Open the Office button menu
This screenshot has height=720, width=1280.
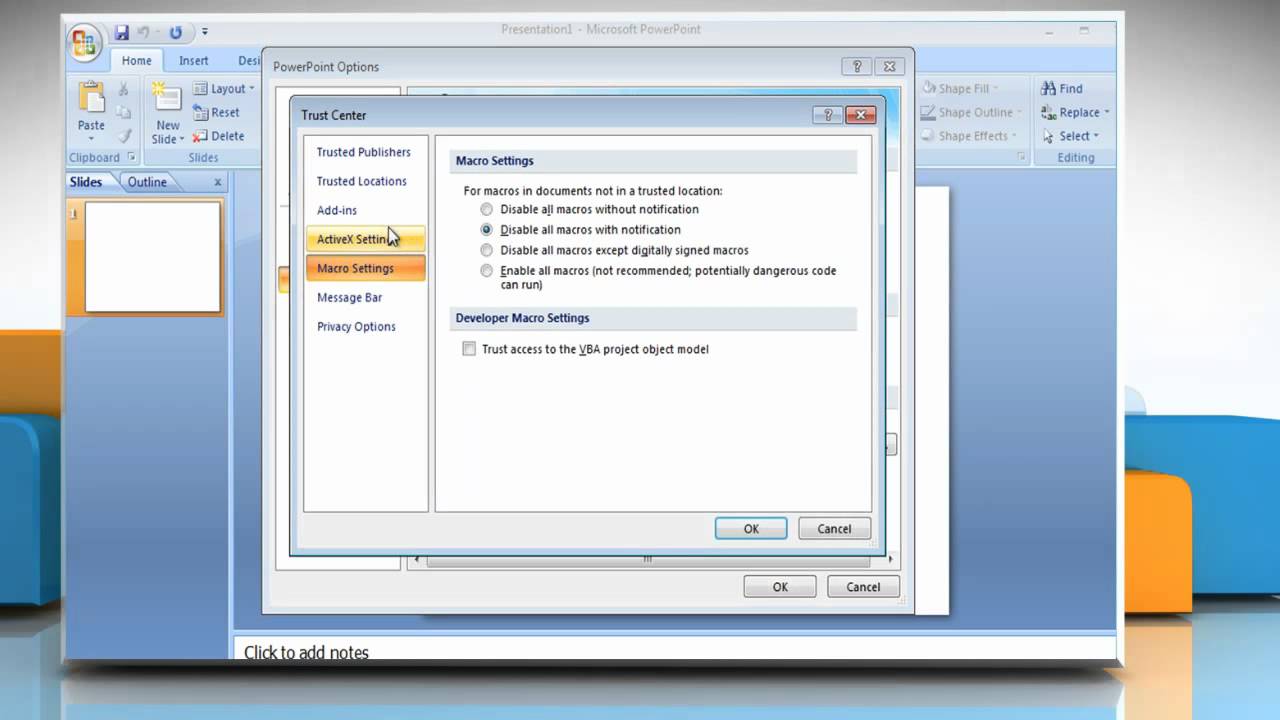[85, 42]
